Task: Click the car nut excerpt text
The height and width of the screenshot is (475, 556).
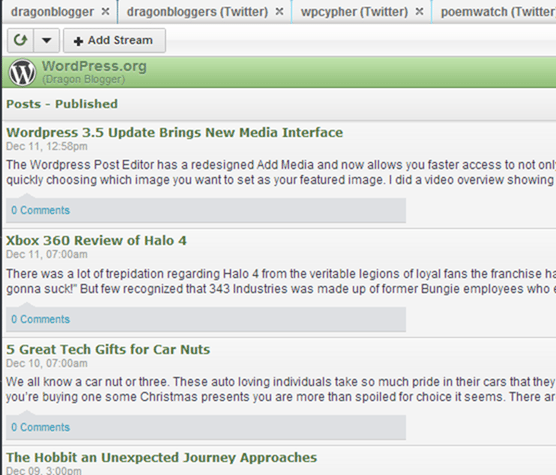Action: click(x=281, y=389)
